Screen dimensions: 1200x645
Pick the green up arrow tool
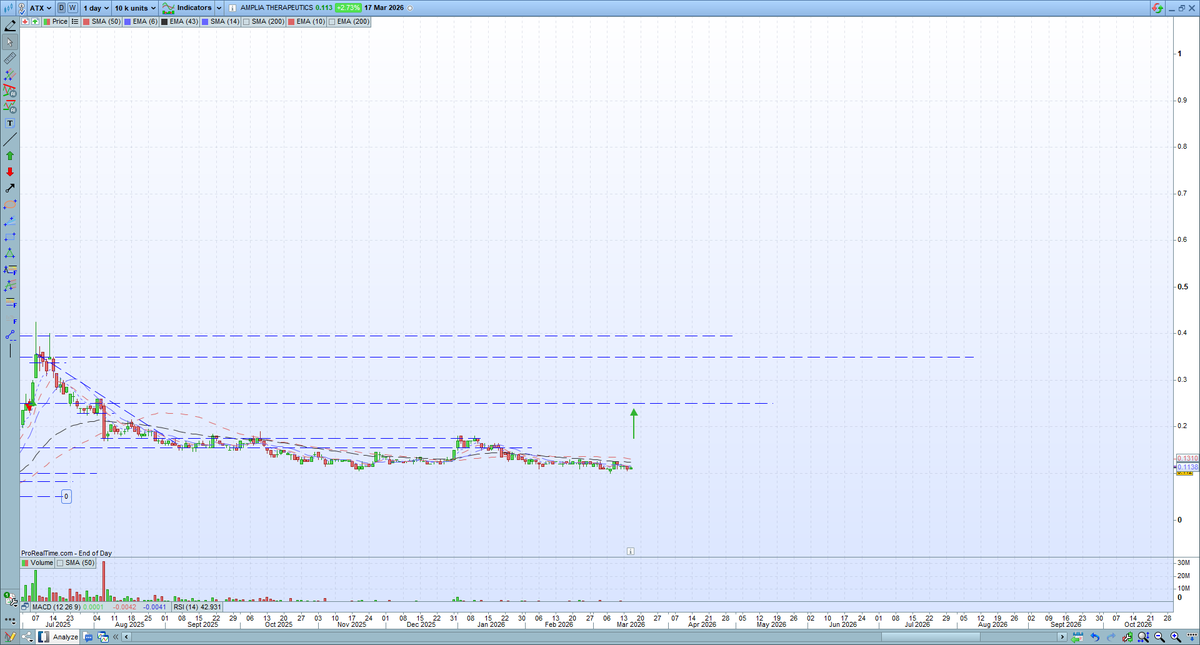(10, 155)
